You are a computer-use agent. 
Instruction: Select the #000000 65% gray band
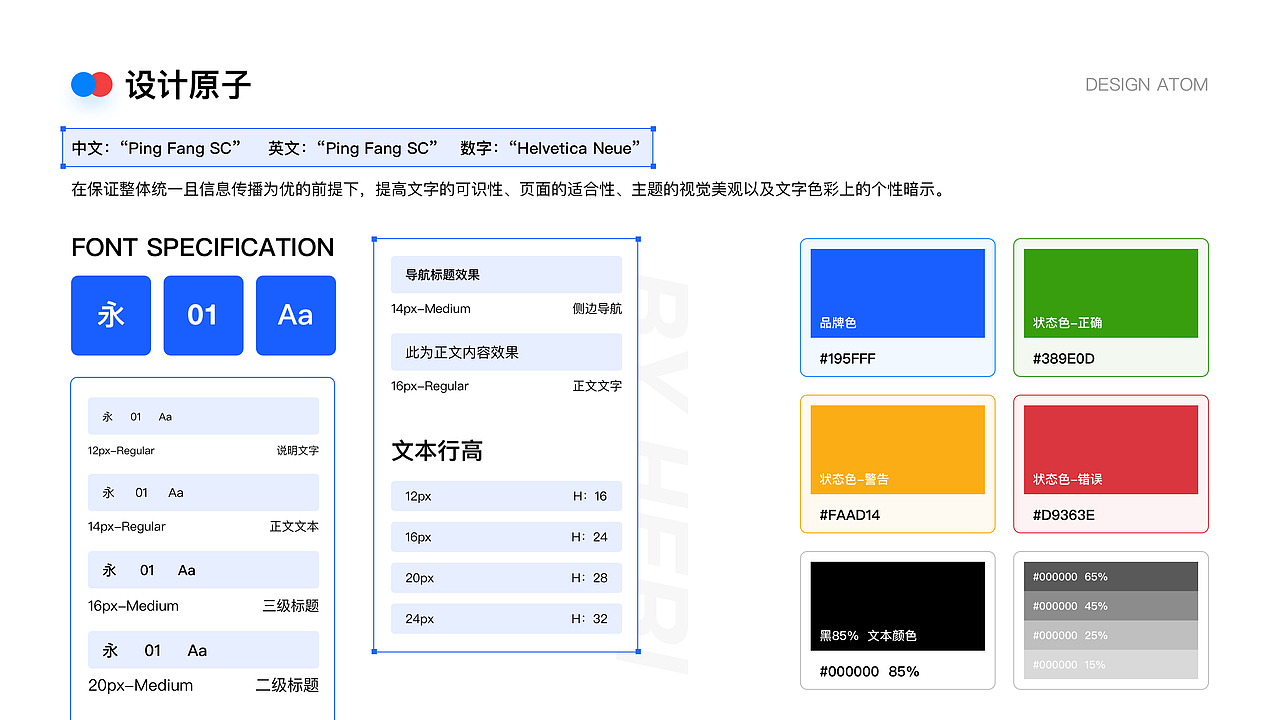[x=1111, y=576]
